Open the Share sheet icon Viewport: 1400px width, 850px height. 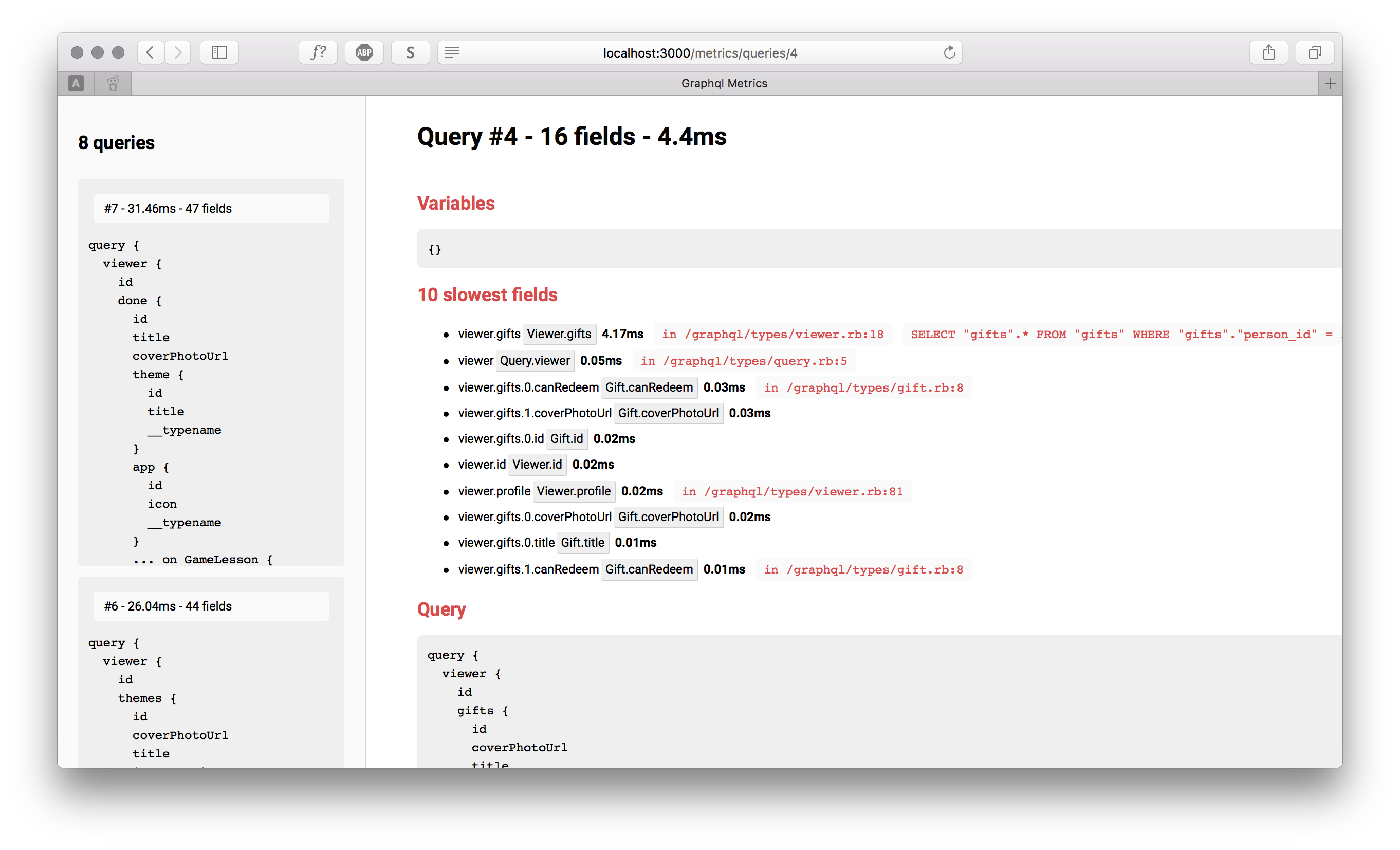[1268, 53]
